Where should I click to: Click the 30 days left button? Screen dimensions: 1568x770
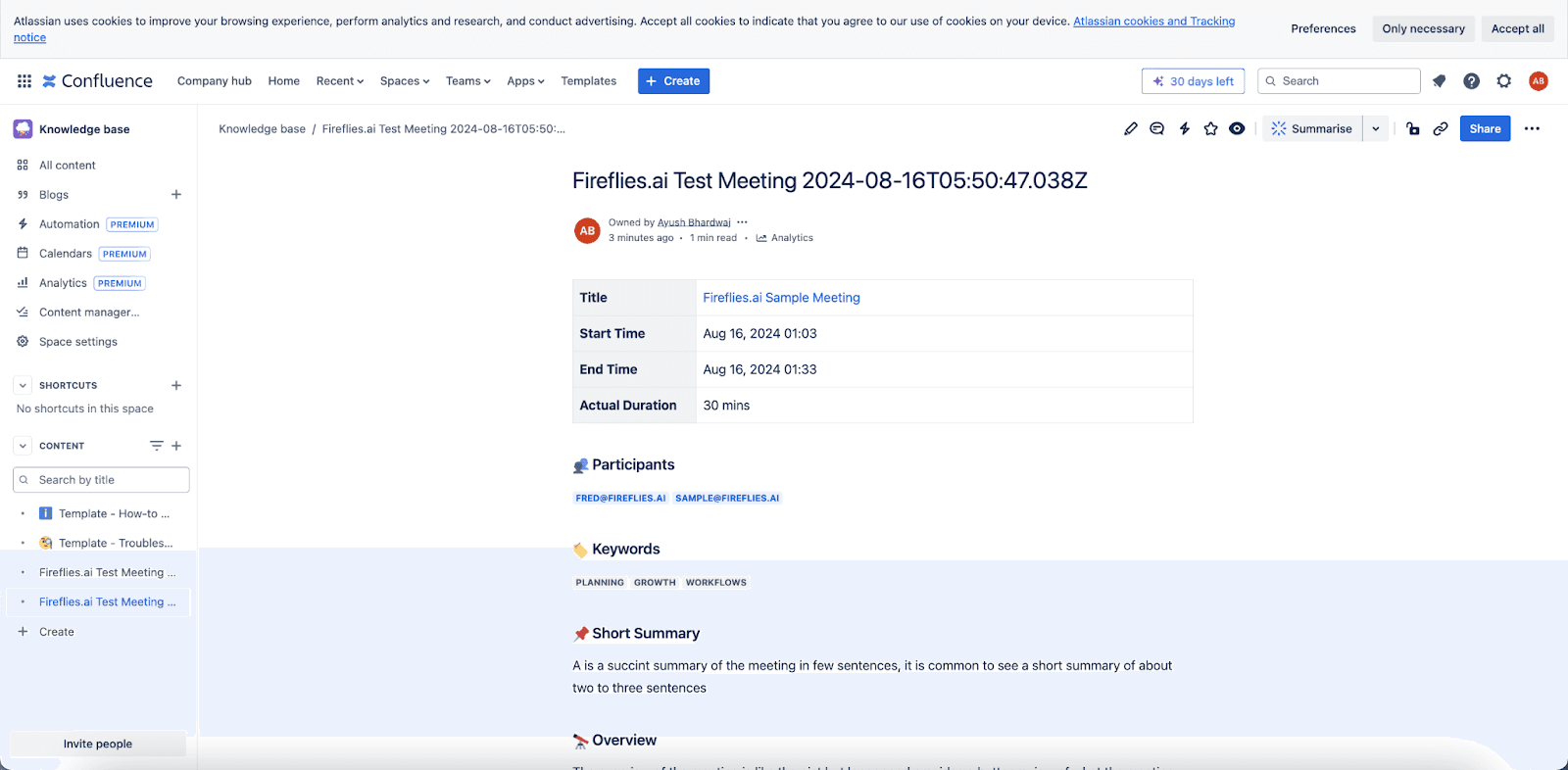pos(1194,81)
